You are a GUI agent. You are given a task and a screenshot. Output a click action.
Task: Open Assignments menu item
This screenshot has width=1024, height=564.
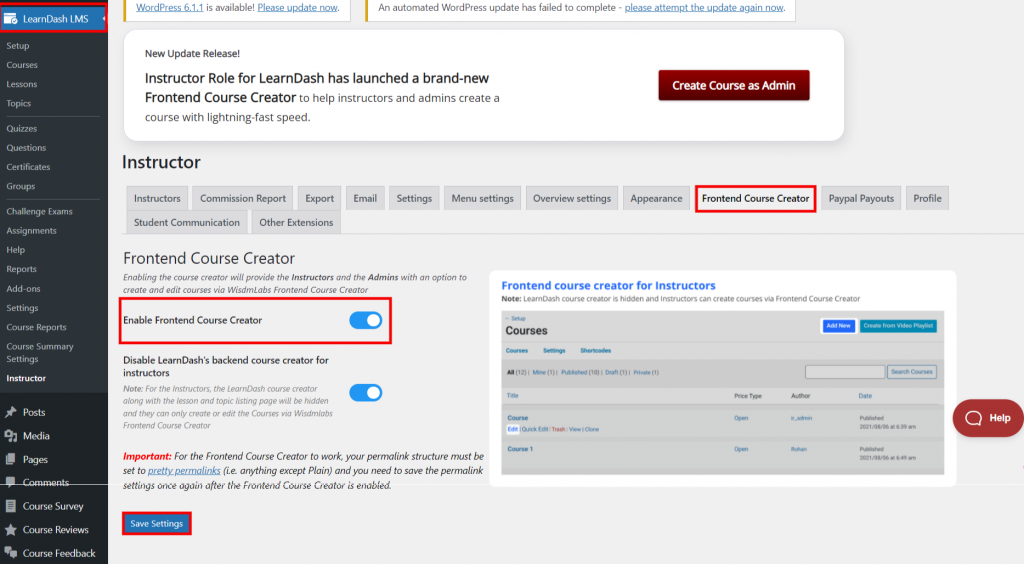coord(31,230)
